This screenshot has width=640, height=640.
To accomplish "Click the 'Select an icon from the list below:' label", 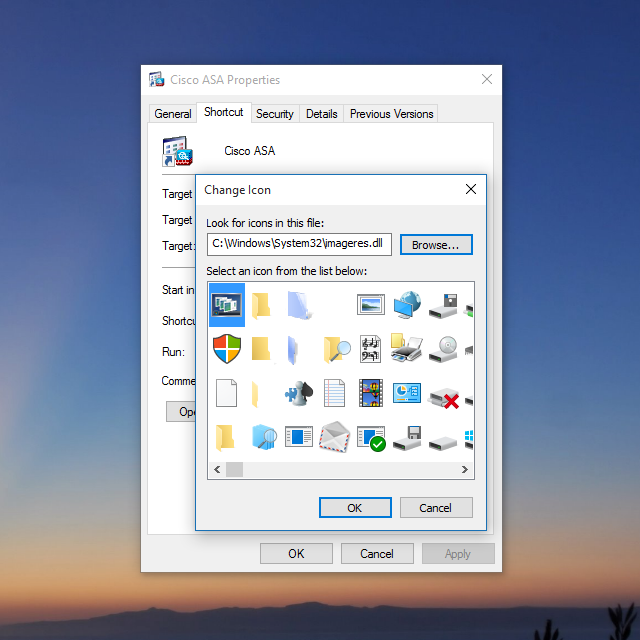I will pyautogui.click(x=287, y=271).
